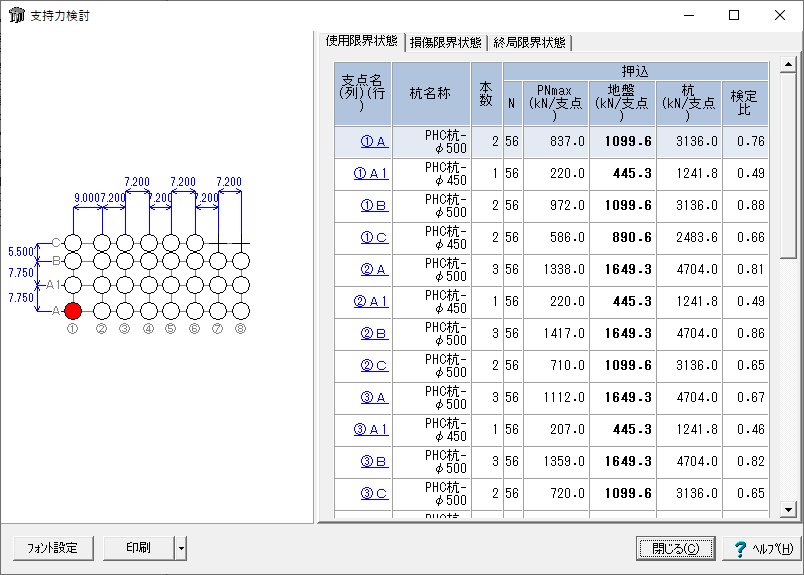The image size is (804, 575).
Task: Open Help with the ヘルプ(H) button
Action: click(x=762, y=548)
